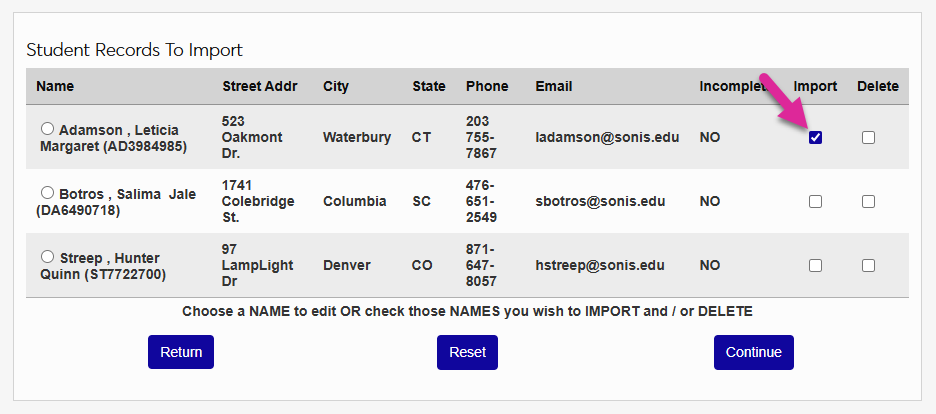Click the Name column header
936x414 pixels.
click(x=55, y=86)
